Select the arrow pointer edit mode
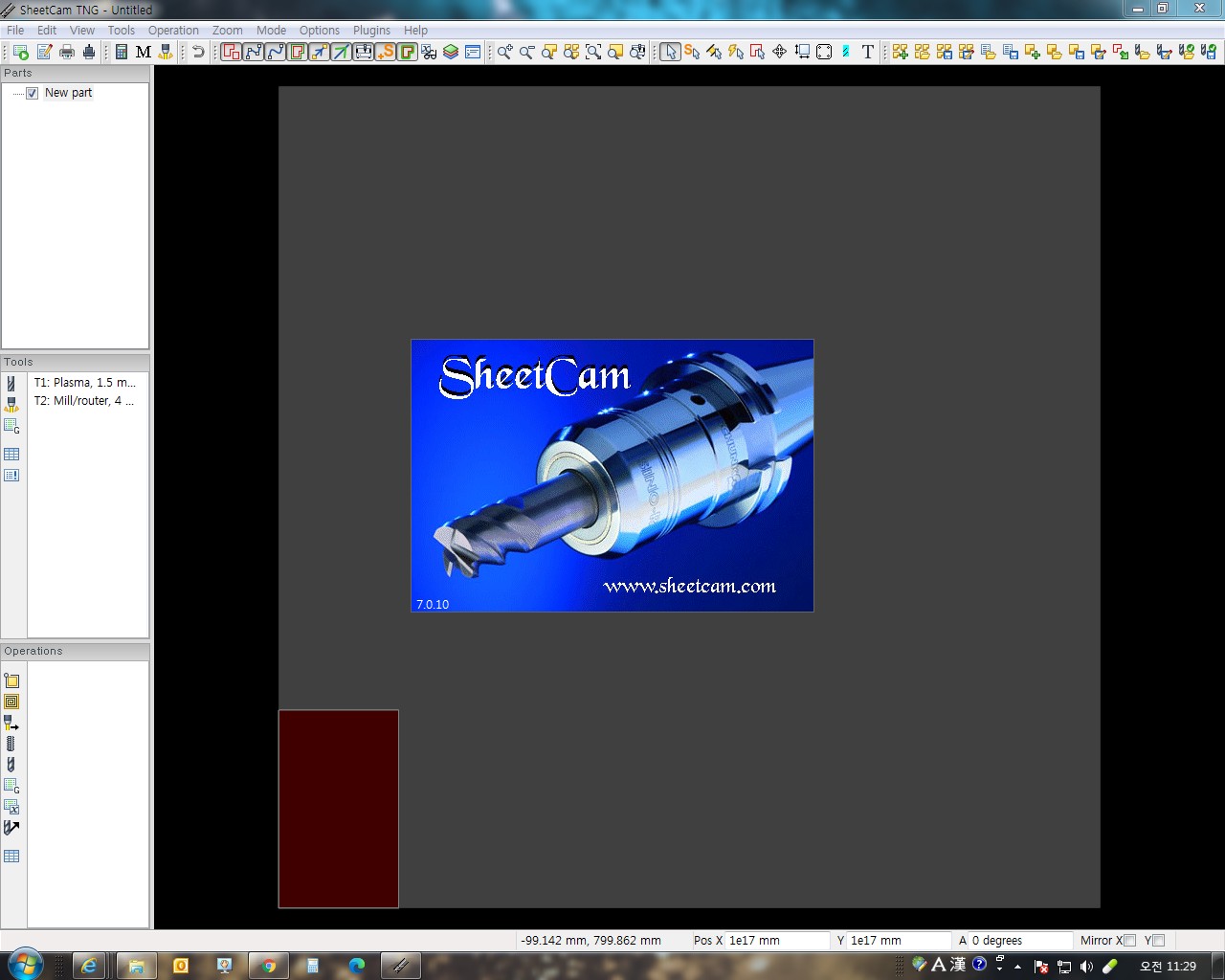 point(670,52)
